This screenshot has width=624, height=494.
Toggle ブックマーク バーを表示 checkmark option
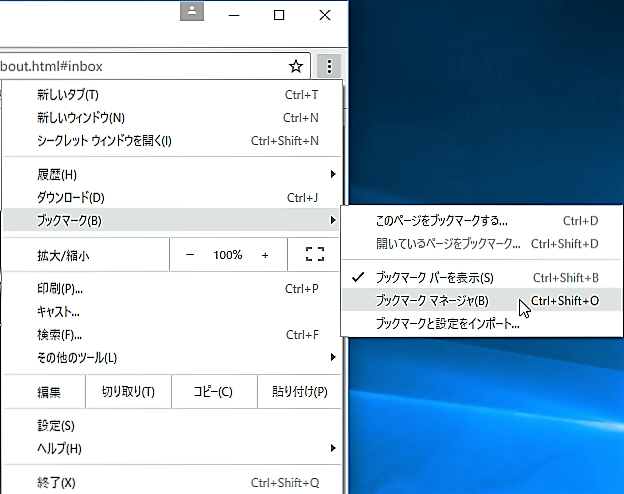pos(482,277)
